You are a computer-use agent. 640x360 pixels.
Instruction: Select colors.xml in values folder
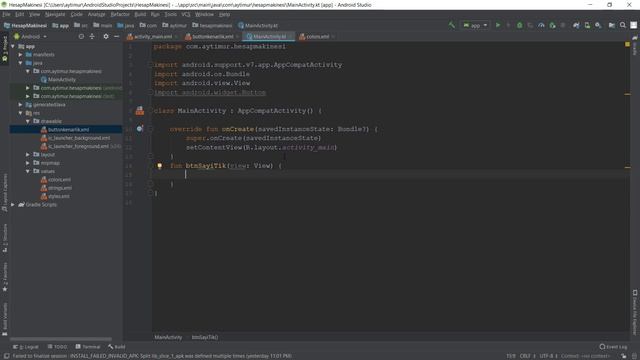(59, 180)
